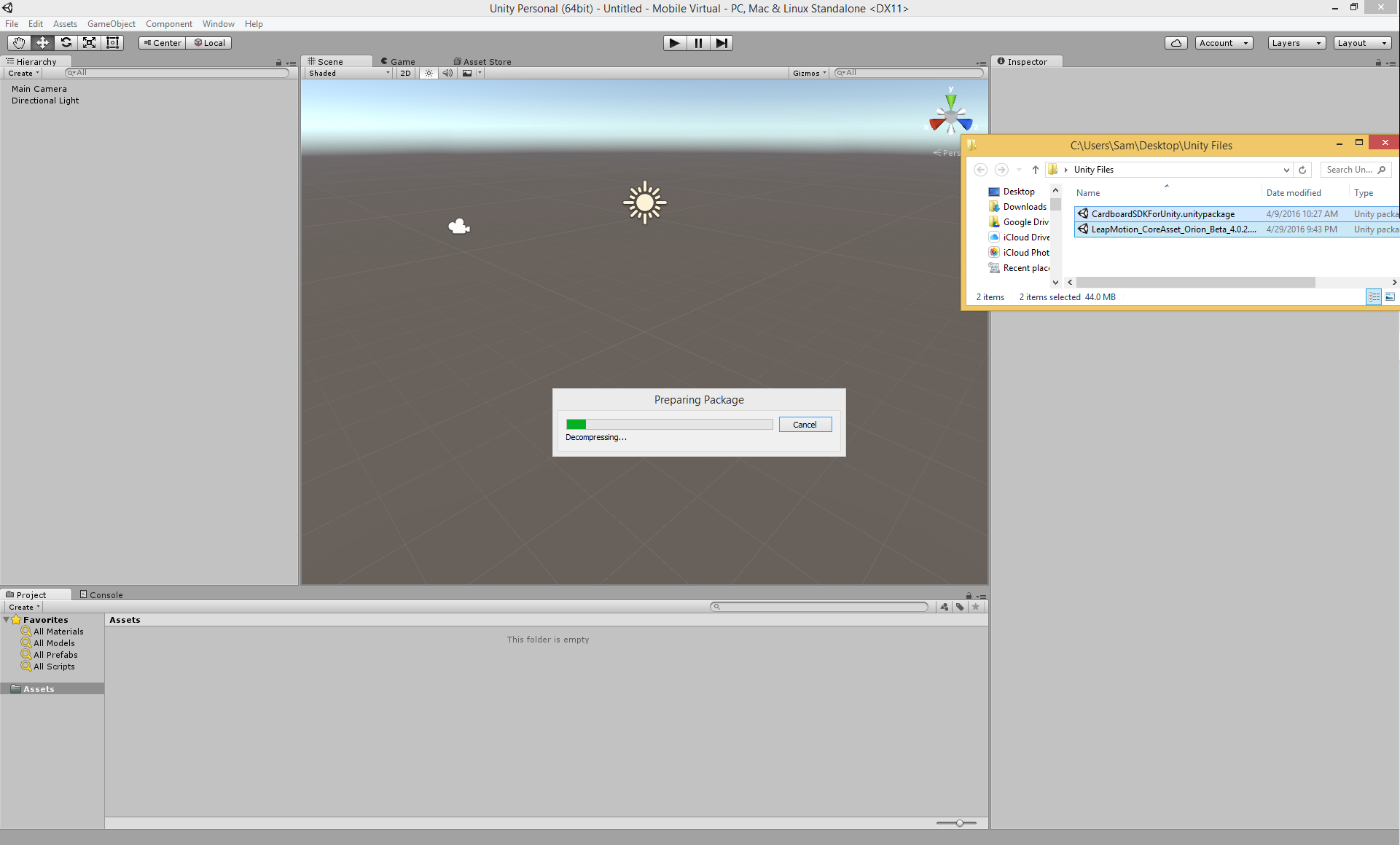Select Main Camera in Hierarchy
1400x845 pixels.
point(39,89)
